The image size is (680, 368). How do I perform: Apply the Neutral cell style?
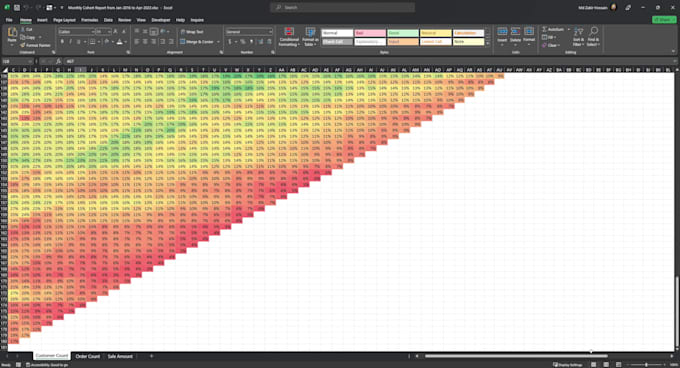click(436, 33)
